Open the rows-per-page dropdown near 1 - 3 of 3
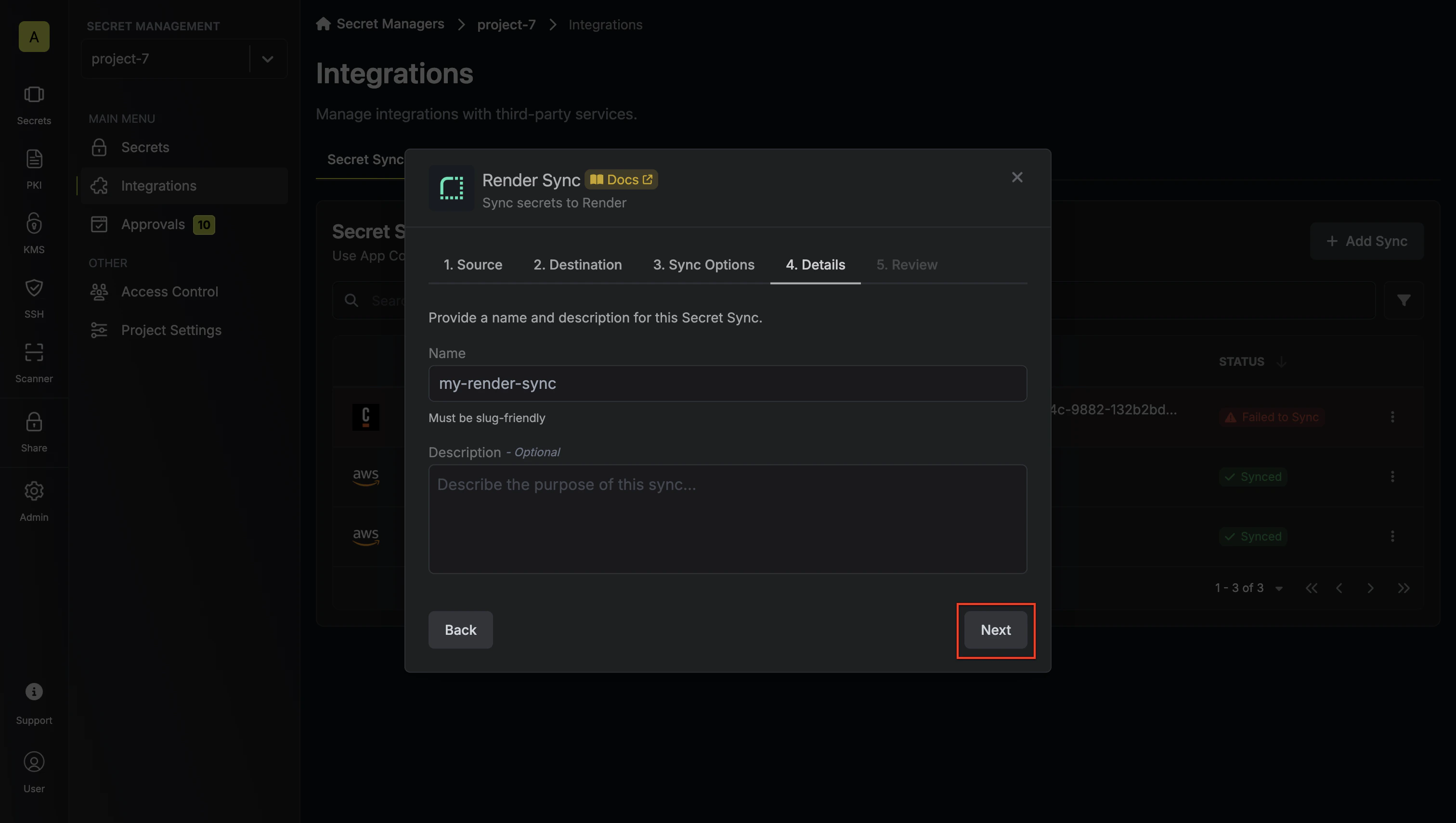This screenshot has height=823, width=1456. (1279, 589)
